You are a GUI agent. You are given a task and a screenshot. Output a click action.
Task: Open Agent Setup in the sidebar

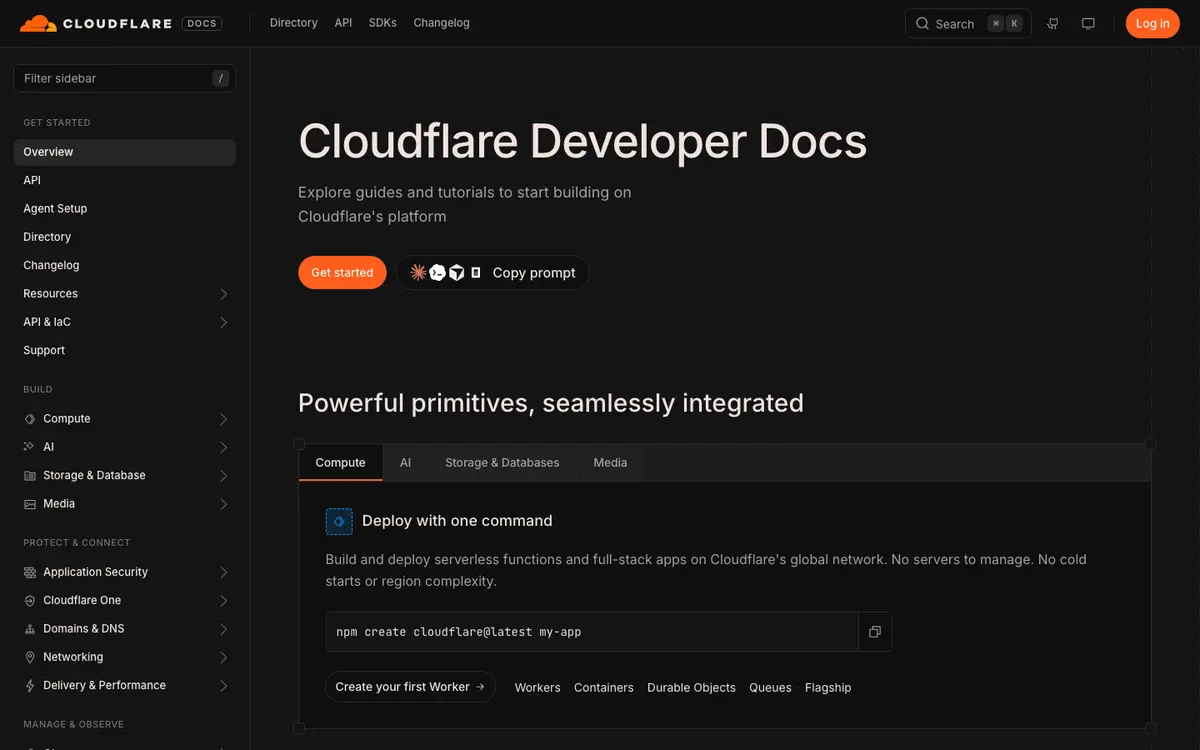pyautogui.click(x=125, y=209)
